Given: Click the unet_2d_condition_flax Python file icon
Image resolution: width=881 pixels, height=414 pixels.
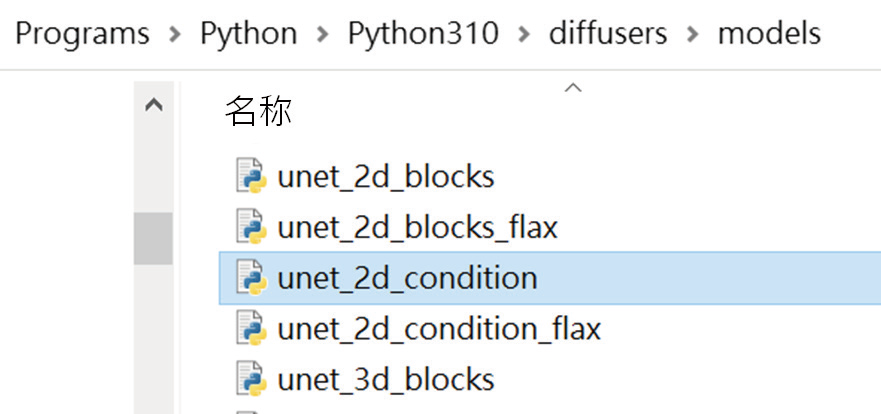Looking at the screenshot, I should [x=251, y=328].
